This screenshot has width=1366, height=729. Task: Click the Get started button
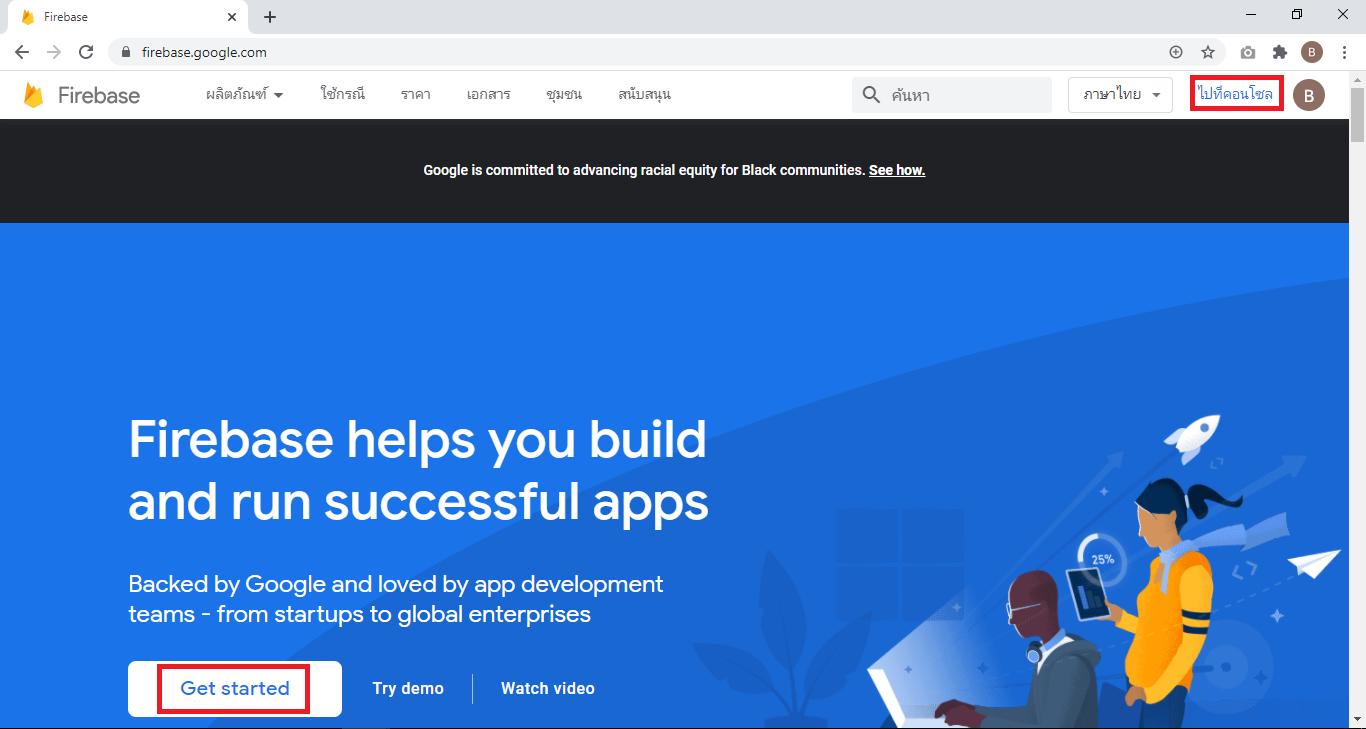(x=235, y=688)
